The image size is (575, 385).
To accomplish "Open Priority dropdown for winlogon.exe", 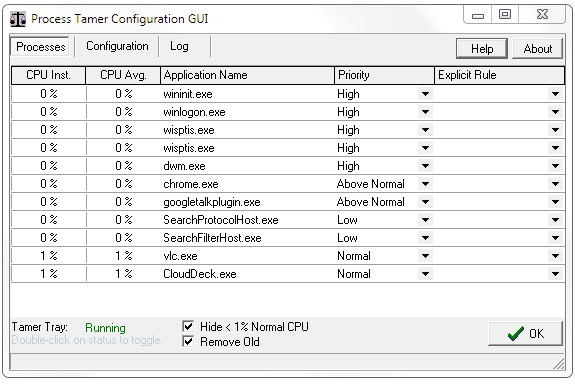I will click(x=425, y=112).
